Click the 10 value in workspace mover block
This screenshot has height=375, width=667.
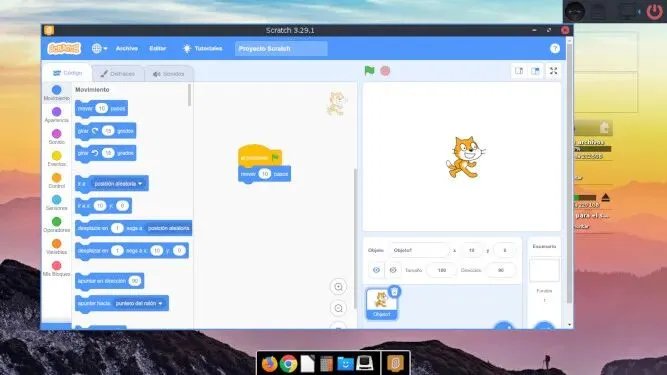click(265, 174)
